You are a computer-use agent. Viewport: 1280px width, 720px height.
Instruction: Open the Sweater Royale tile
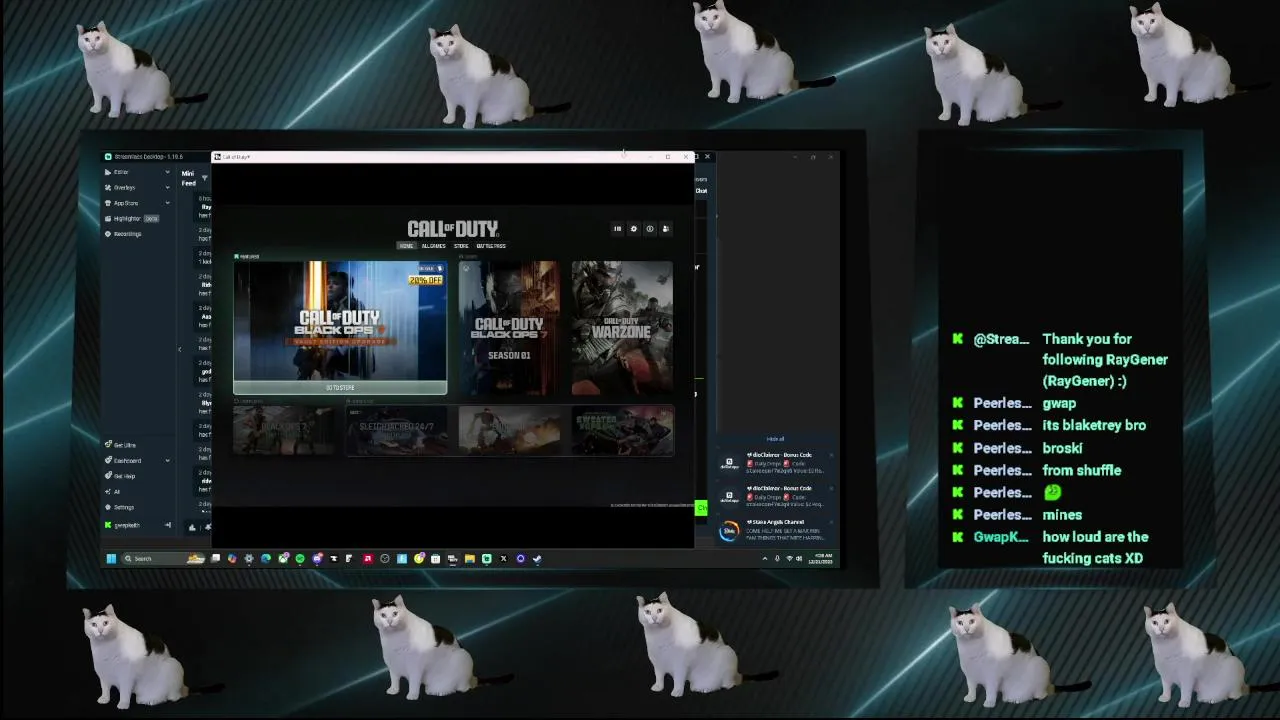[622, 430]
